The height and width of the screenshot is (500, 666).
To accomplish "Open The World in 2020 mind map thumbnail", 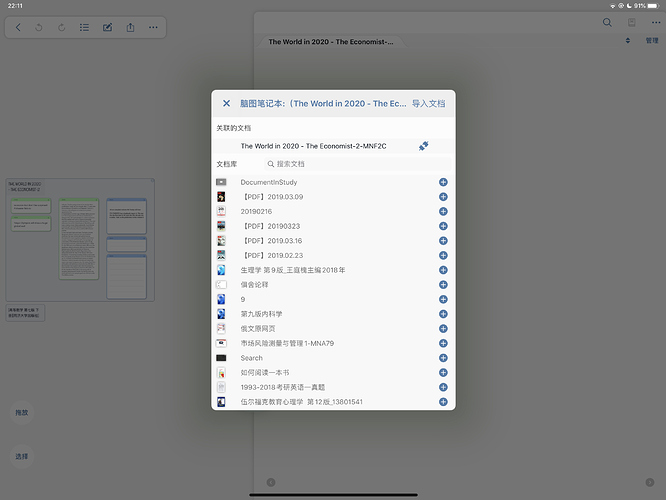I will click(80, 240).
